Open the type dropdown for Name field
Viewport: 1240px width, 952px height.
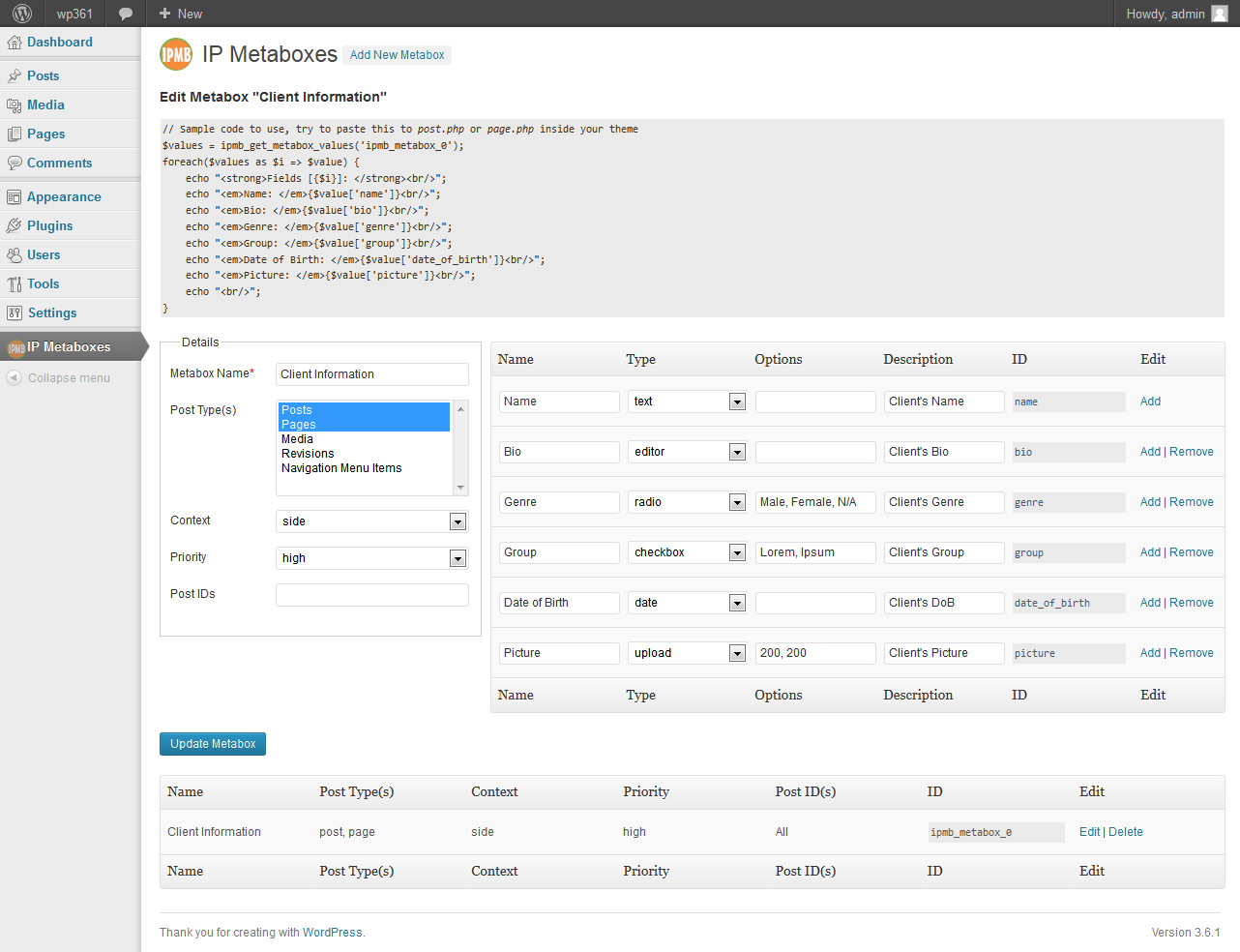click(x=688, y=402)
